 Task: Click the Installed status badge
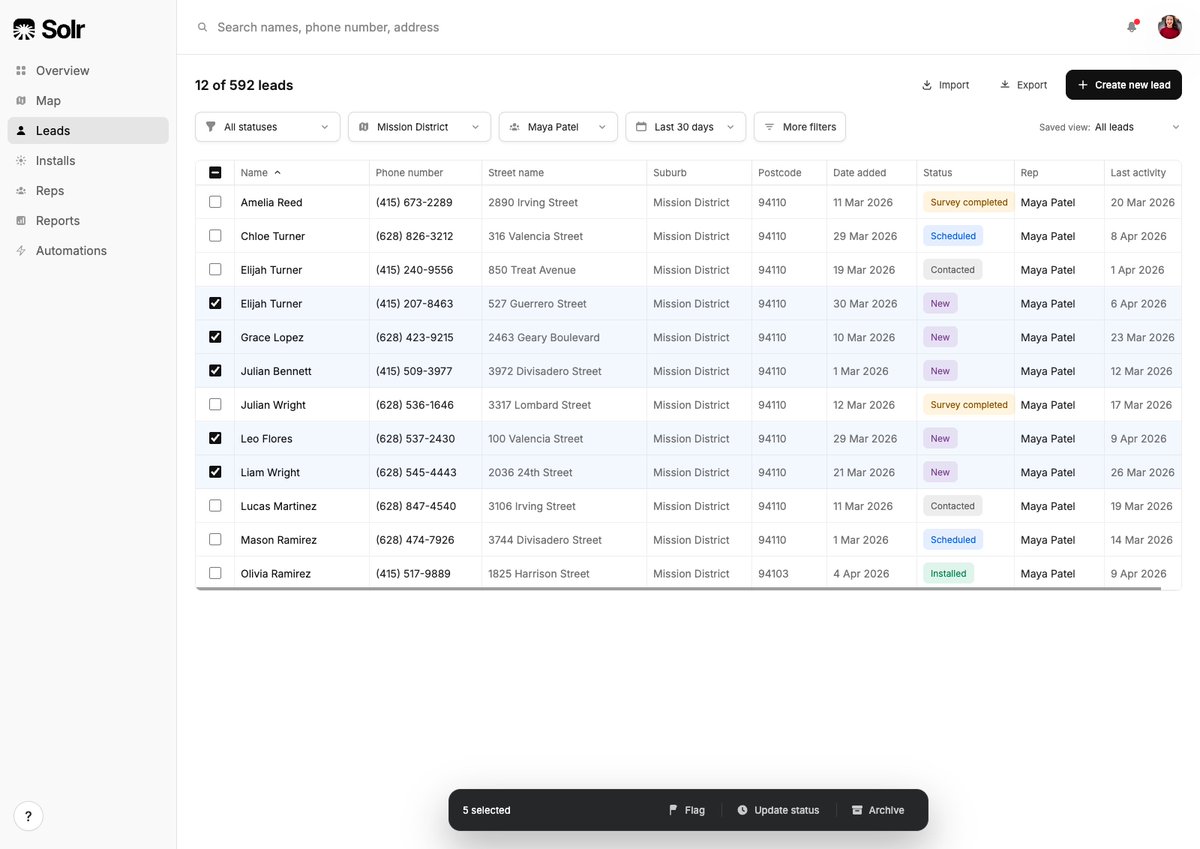point(948,573)
